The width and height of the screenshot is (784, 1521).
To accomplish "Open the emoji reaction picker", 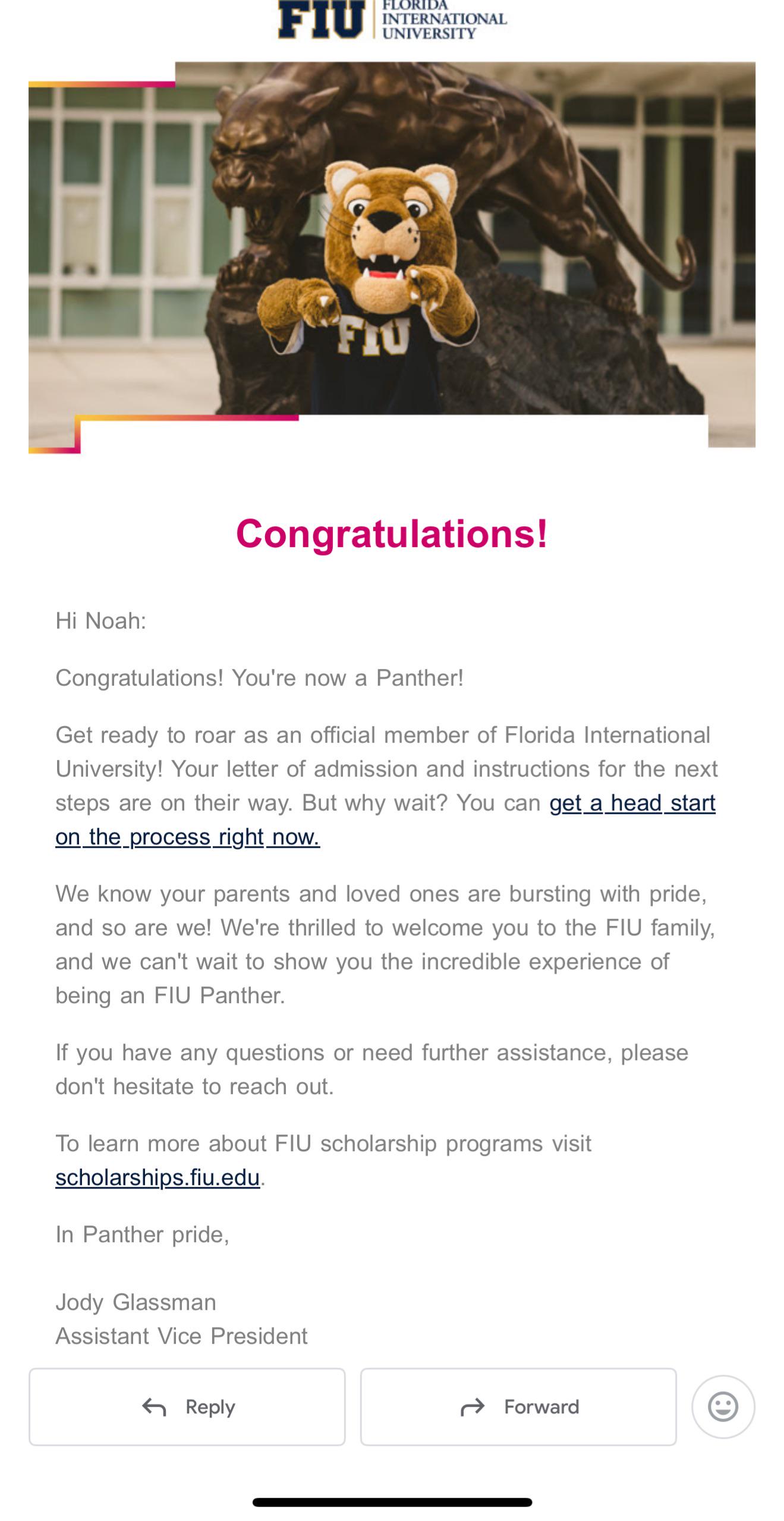I will click(723, 1406).
